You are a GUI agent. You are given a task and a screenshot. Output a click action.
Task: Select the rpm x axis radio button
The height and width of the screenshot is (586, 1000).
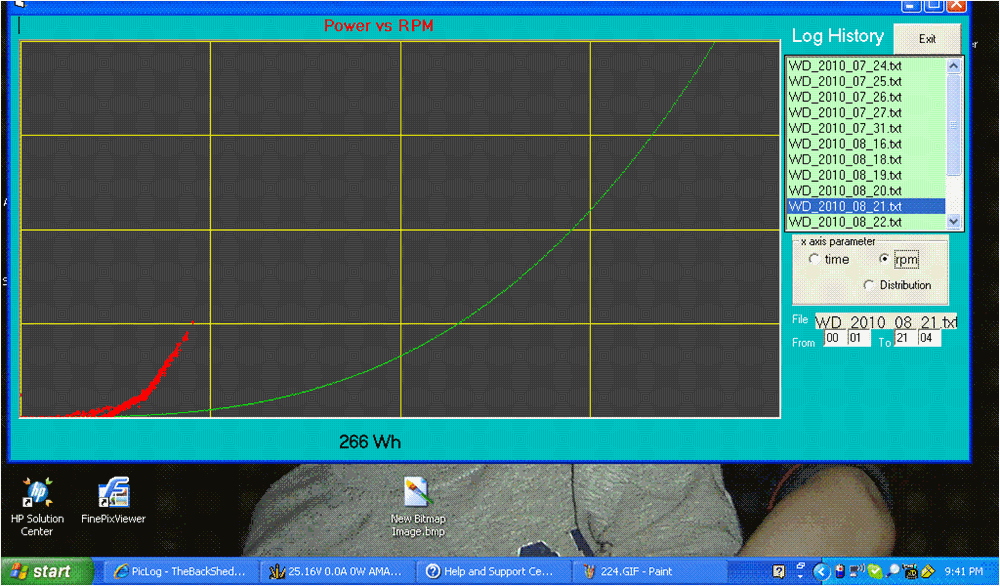(884, 260)
